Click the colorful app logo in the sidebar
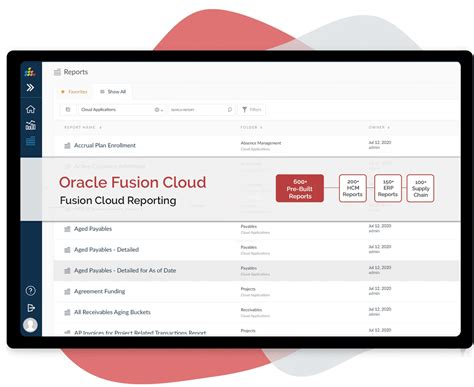 (30, 72)
